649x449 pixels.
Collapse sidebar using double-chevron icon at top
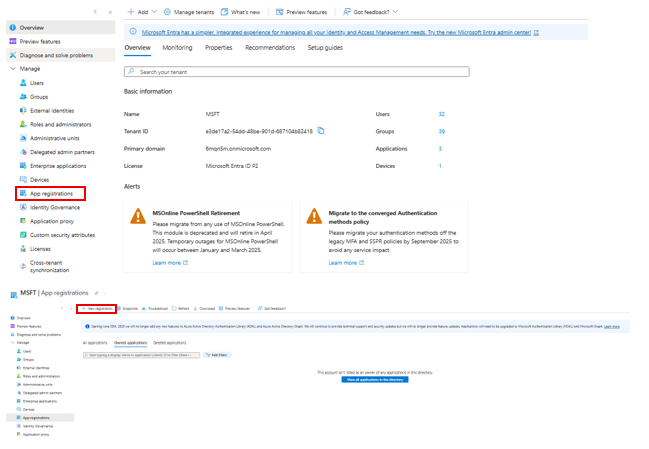pyautogui.click(x=110, y=12)
